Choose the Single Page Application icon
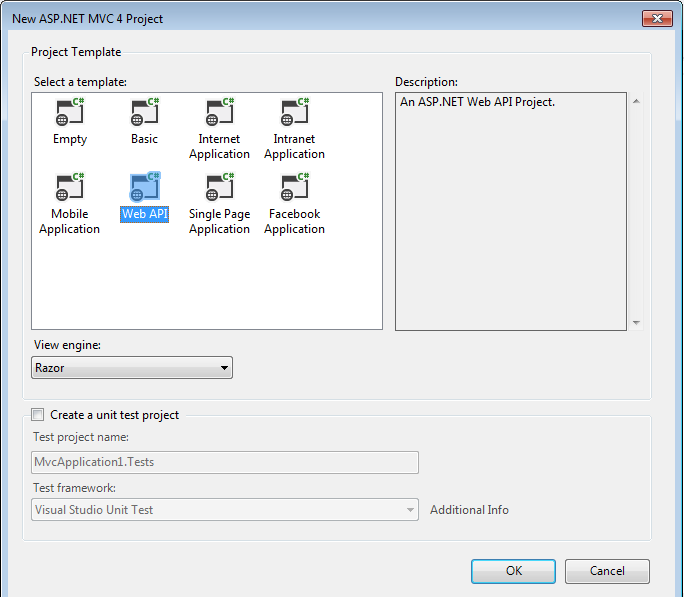The image size is (684, 597). point(219,188)
